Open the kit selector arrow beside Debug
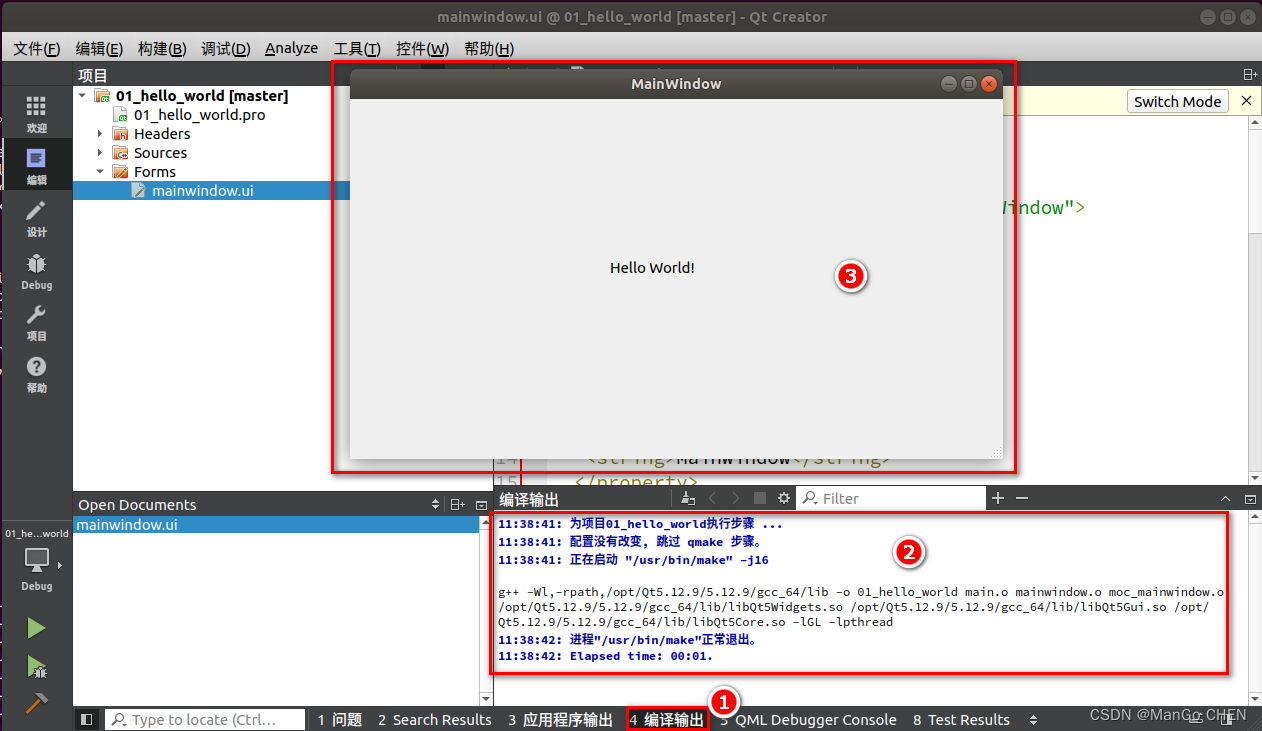The height and width of the screenshot is (731, 1262). 59,566
